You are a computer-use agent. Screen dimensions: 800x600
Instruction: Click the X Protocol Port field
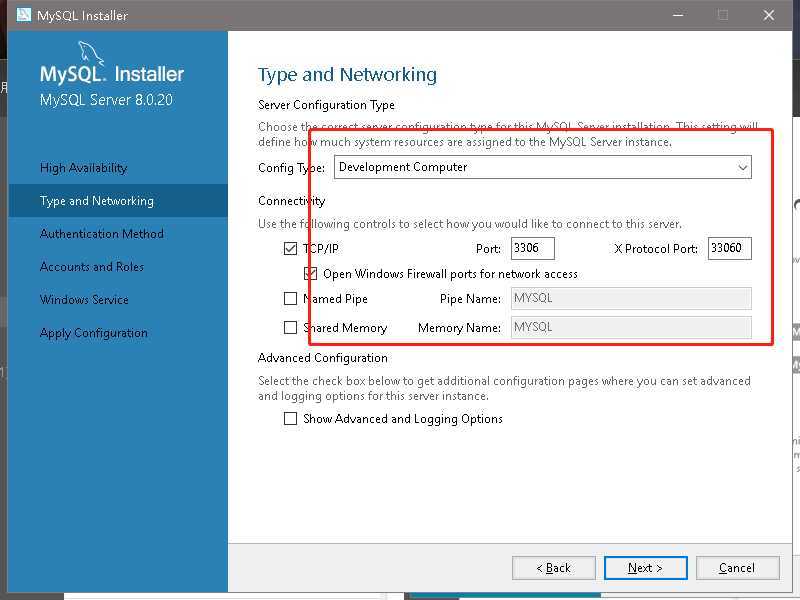pos(730,248)
